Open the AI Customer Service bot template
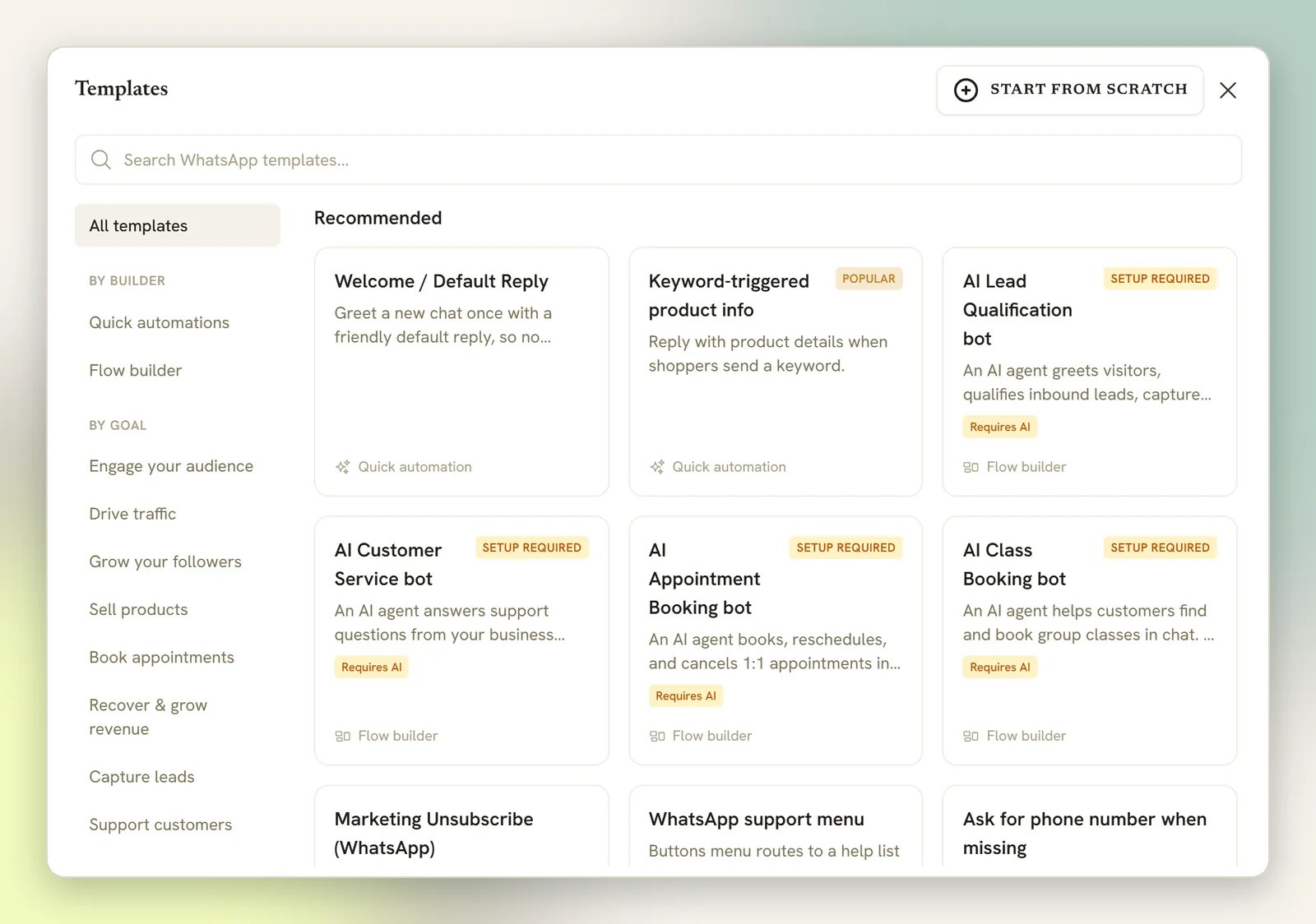This screenshot has height=924, width=1316. (x=461, y=640)
